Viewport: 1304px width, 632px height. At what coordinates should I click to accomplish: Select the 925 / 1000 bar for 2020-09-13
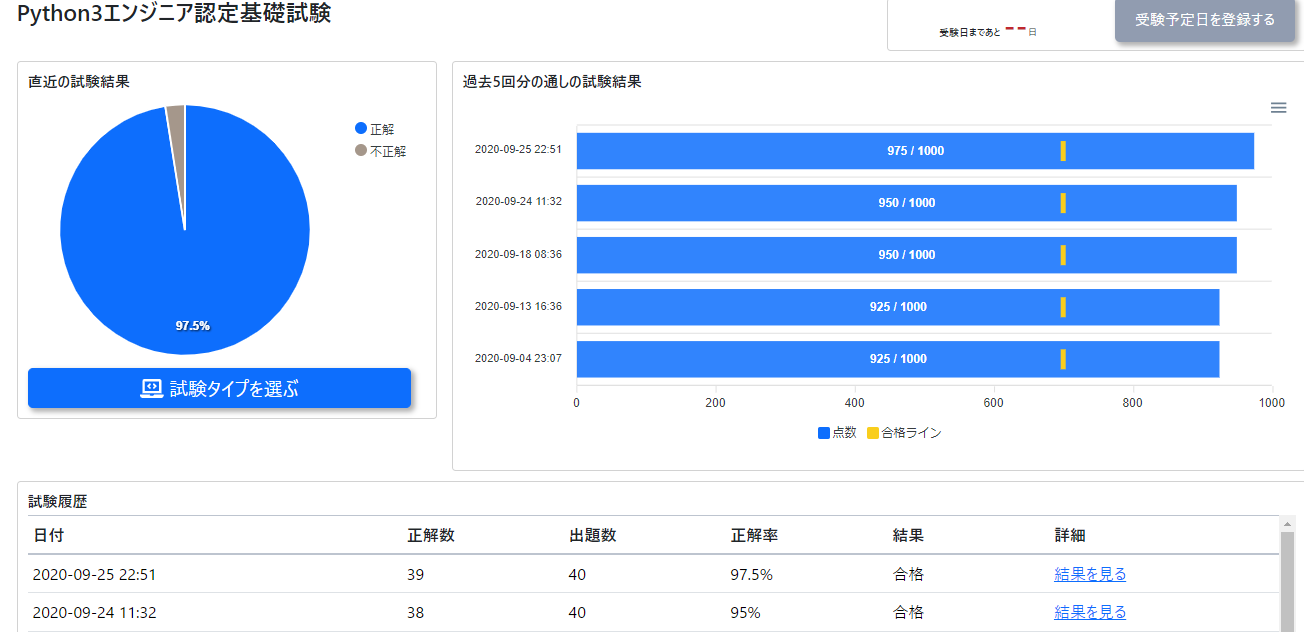click(898, 307)
